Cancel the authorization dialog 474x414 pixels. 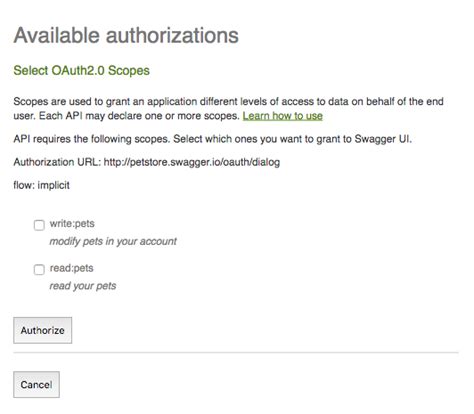pyautogui.click(x=36, y=385)
